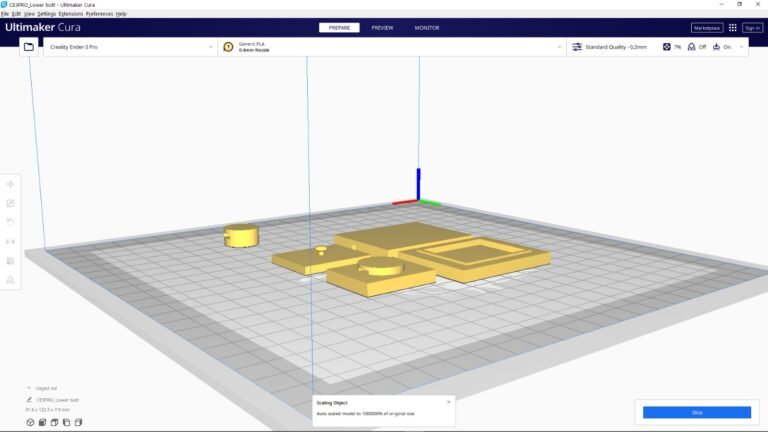This screenshot has height=432, width=768.
Task: Switch to front view cube icon
Action: point(43,422)
